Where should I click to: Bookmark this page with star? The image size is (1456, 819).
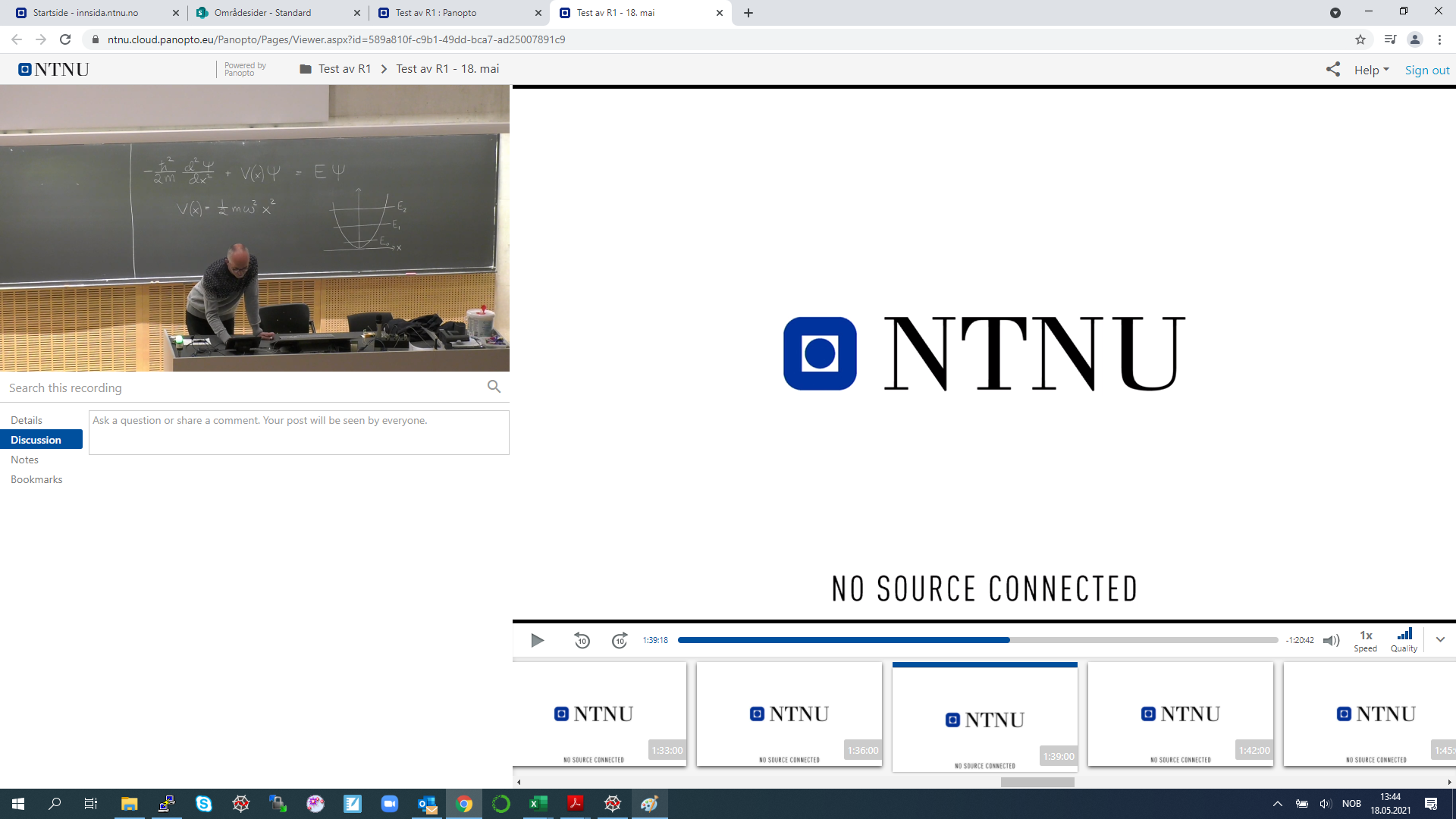(1360, 39)
